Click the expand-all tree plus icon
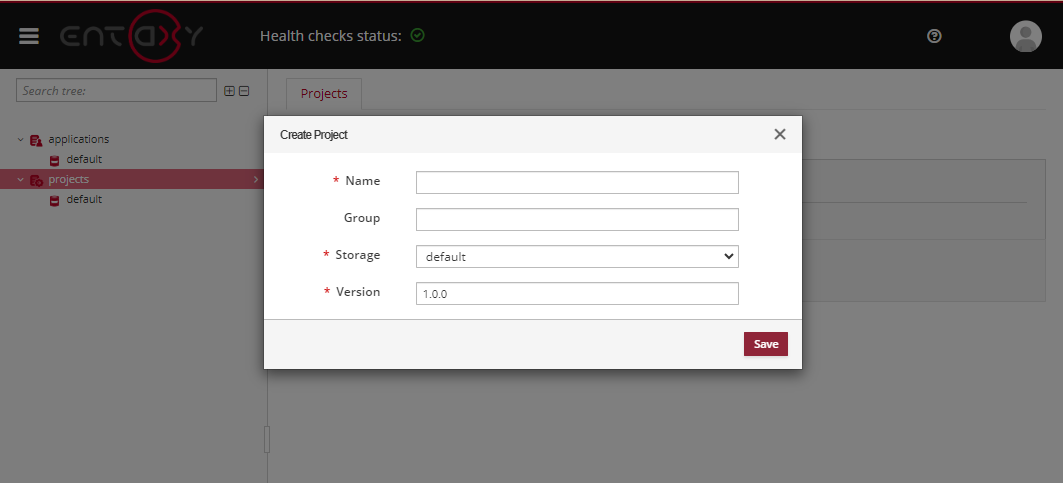 pos(229,91)
